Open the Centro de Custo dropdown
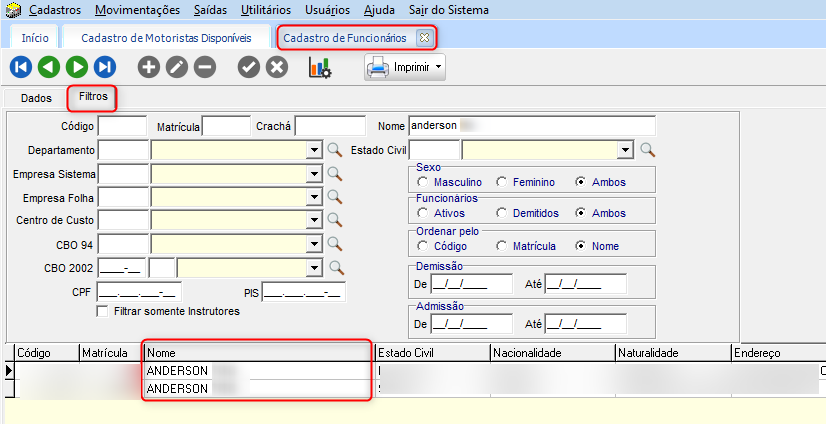The width and height of the screenshot is (826, 424). tap(313, 220)
